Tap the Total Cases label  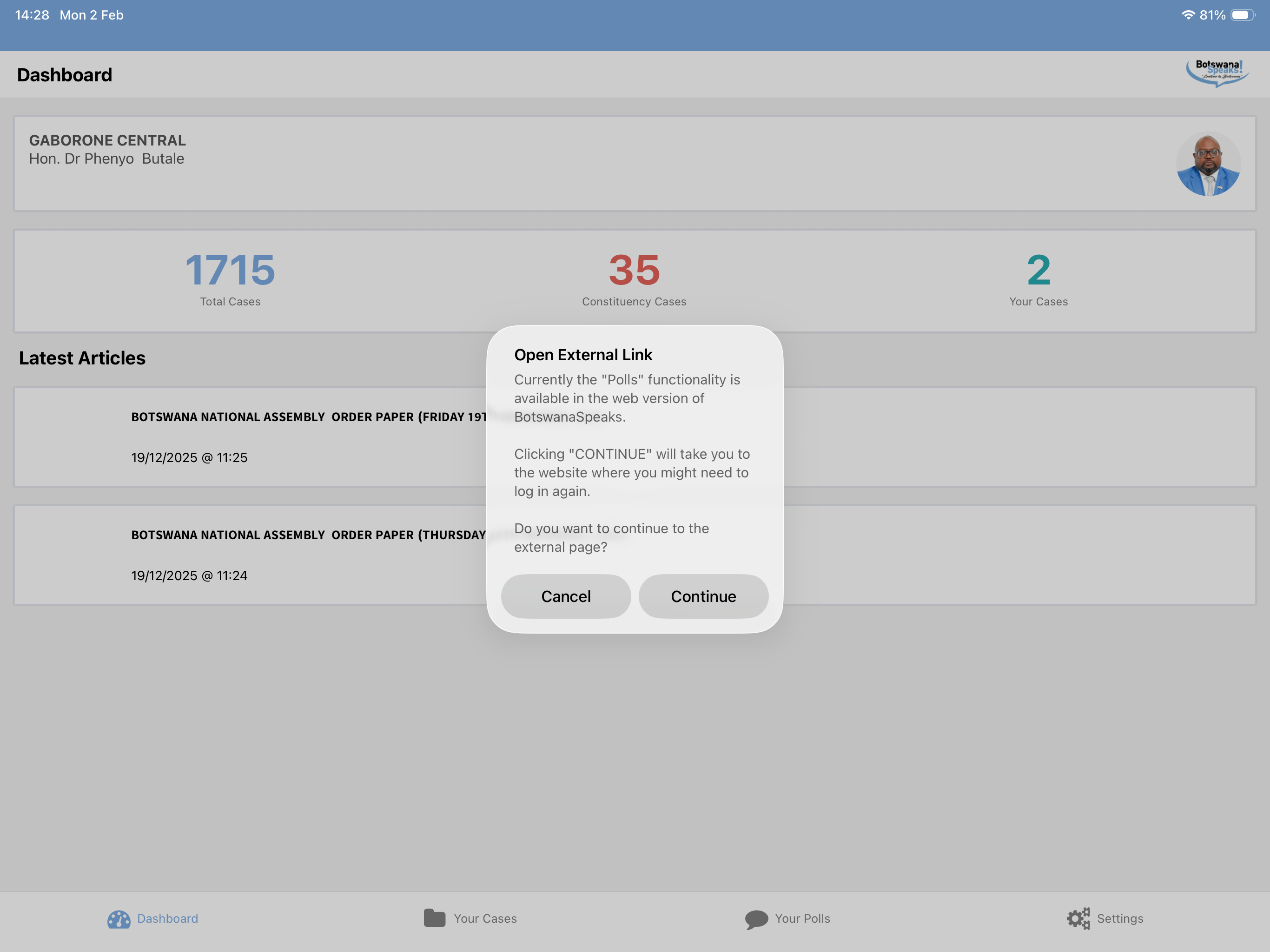click(x=230, y=301)
